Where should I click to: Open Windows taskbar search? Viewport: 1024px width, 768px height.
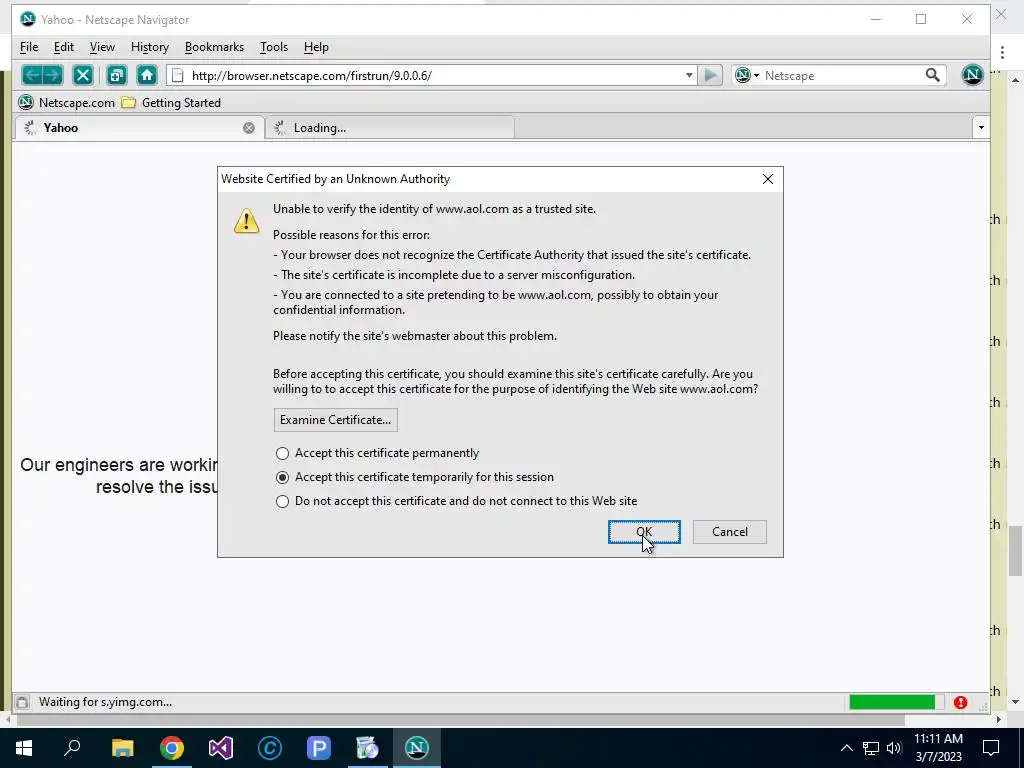tap(72, 748)
